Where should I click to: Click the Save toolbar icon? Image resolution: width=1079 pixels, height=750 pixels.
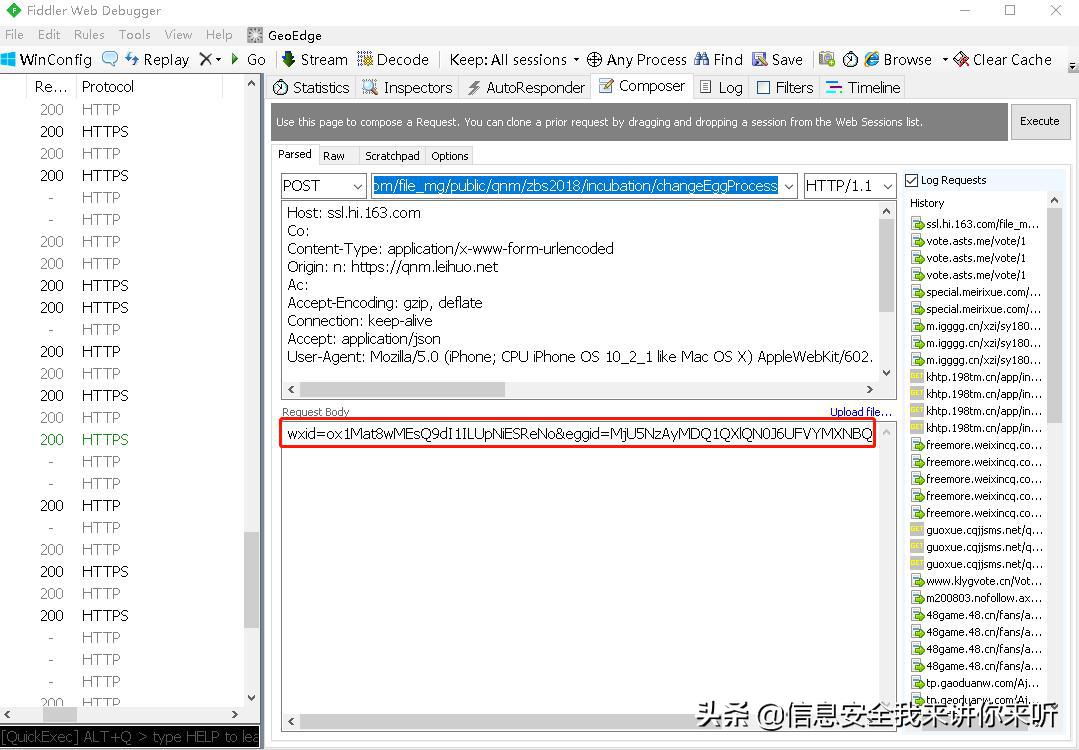[x=760, y=59]
